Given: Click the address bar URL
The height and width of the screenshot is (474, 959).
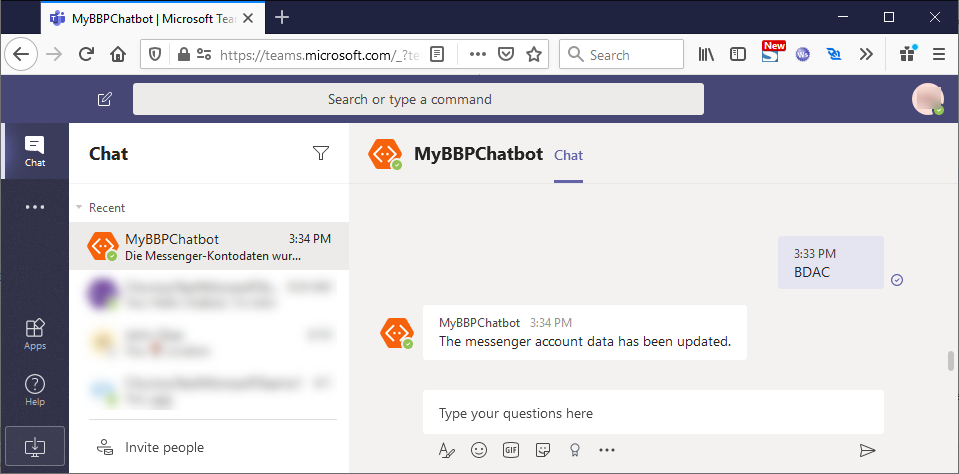Looking at the screenshot, I should click(x=320, y=55).
